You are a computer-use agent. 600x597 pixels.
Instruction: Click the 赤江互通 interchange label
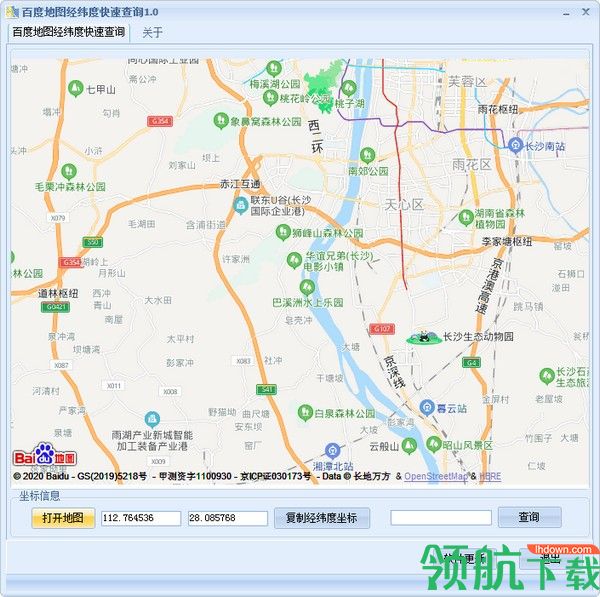[x=240, y=184]
